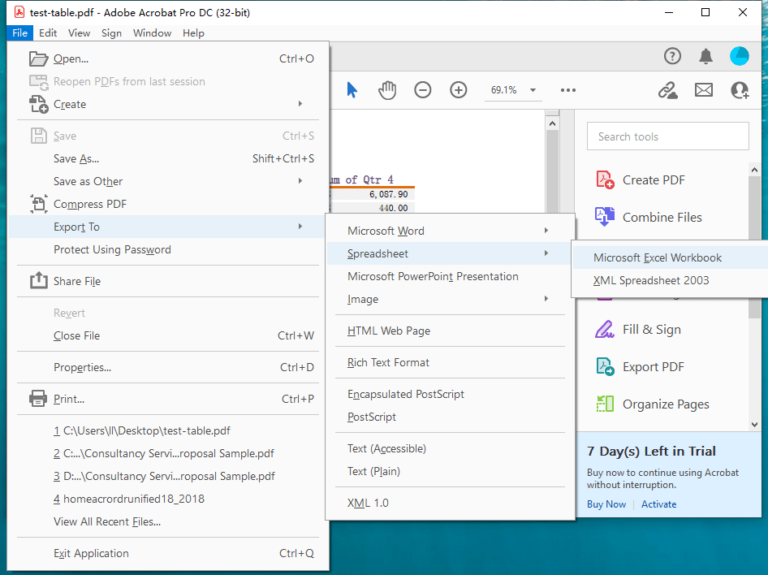Open the user account avatar
Screen dimensions: 768x575
coord(739,56)
